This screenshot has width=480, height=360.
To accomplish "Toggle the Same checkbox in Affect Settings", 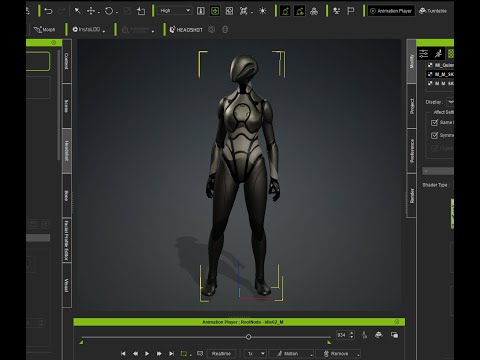I will pos(434,123).
